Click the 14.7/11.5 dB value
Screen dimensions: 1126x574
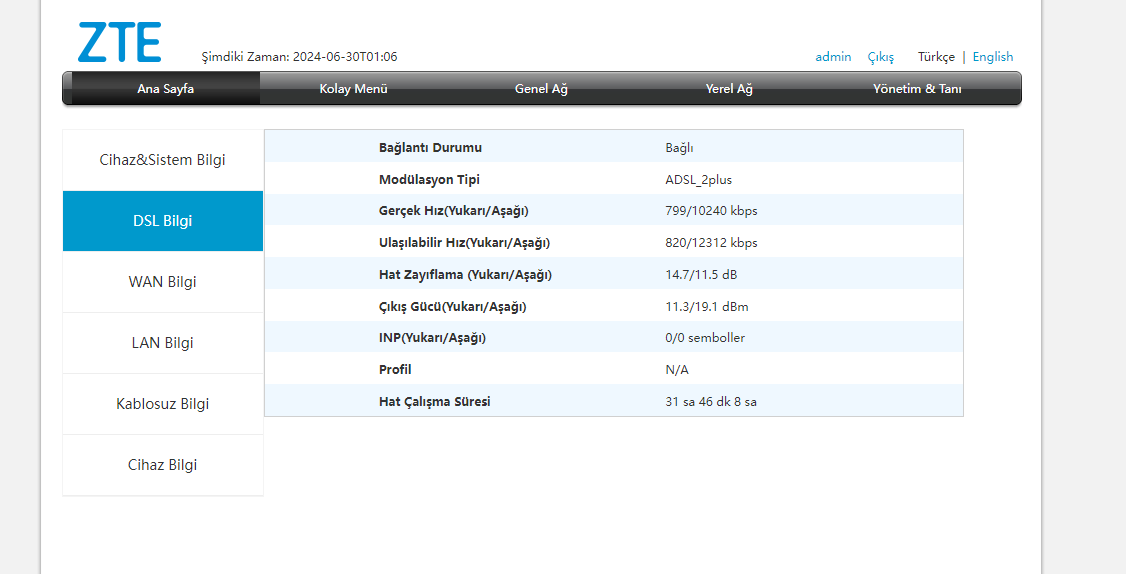[701, 274]
